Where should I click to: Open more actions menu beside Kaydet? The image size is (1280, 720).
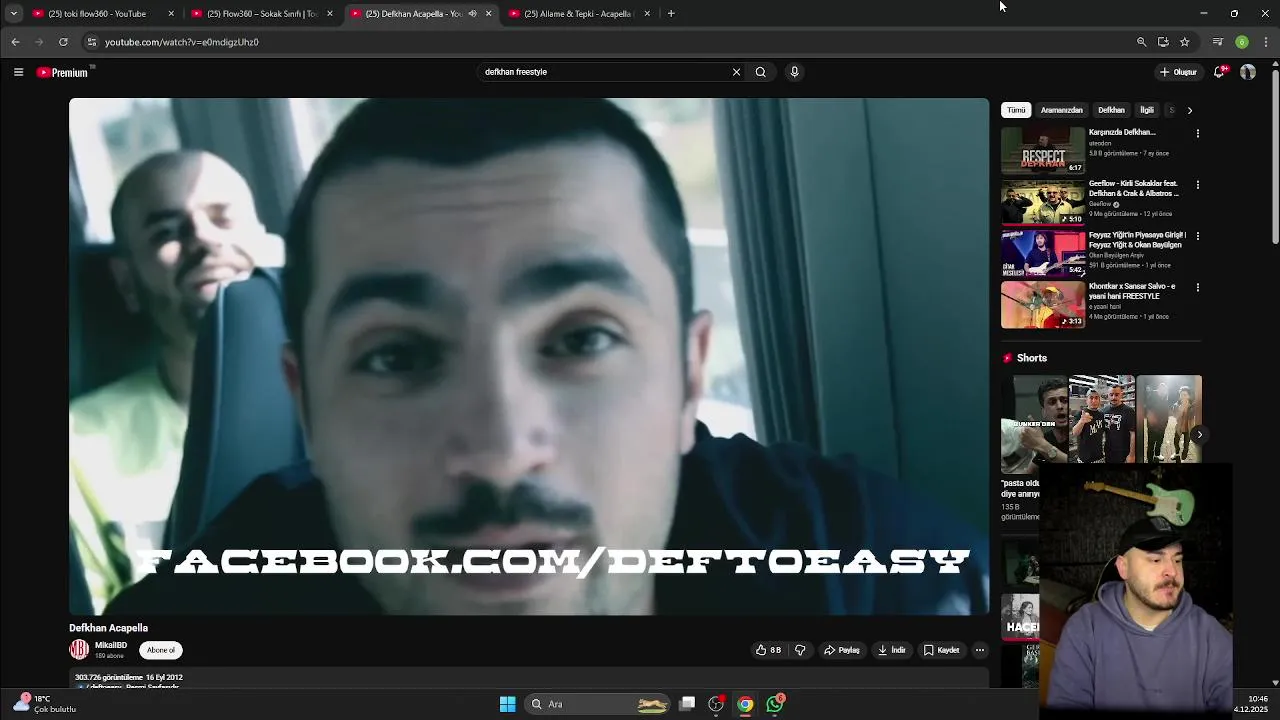click(x=980, y=650)
